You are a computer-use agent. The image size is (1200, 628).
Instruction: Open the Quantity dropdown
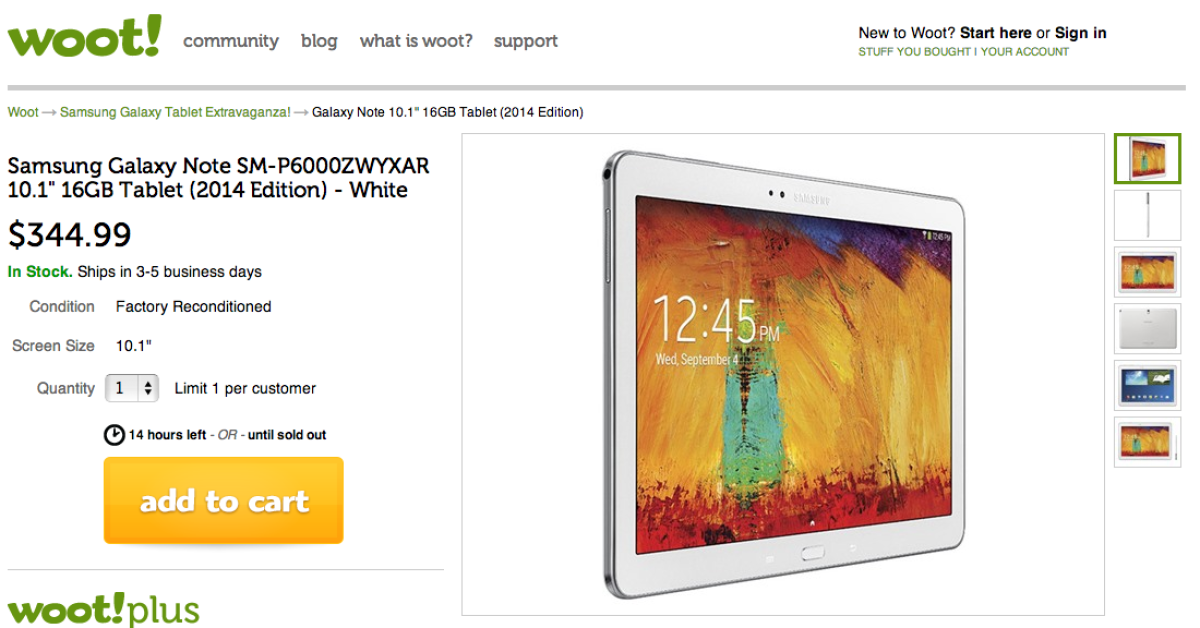132,388
